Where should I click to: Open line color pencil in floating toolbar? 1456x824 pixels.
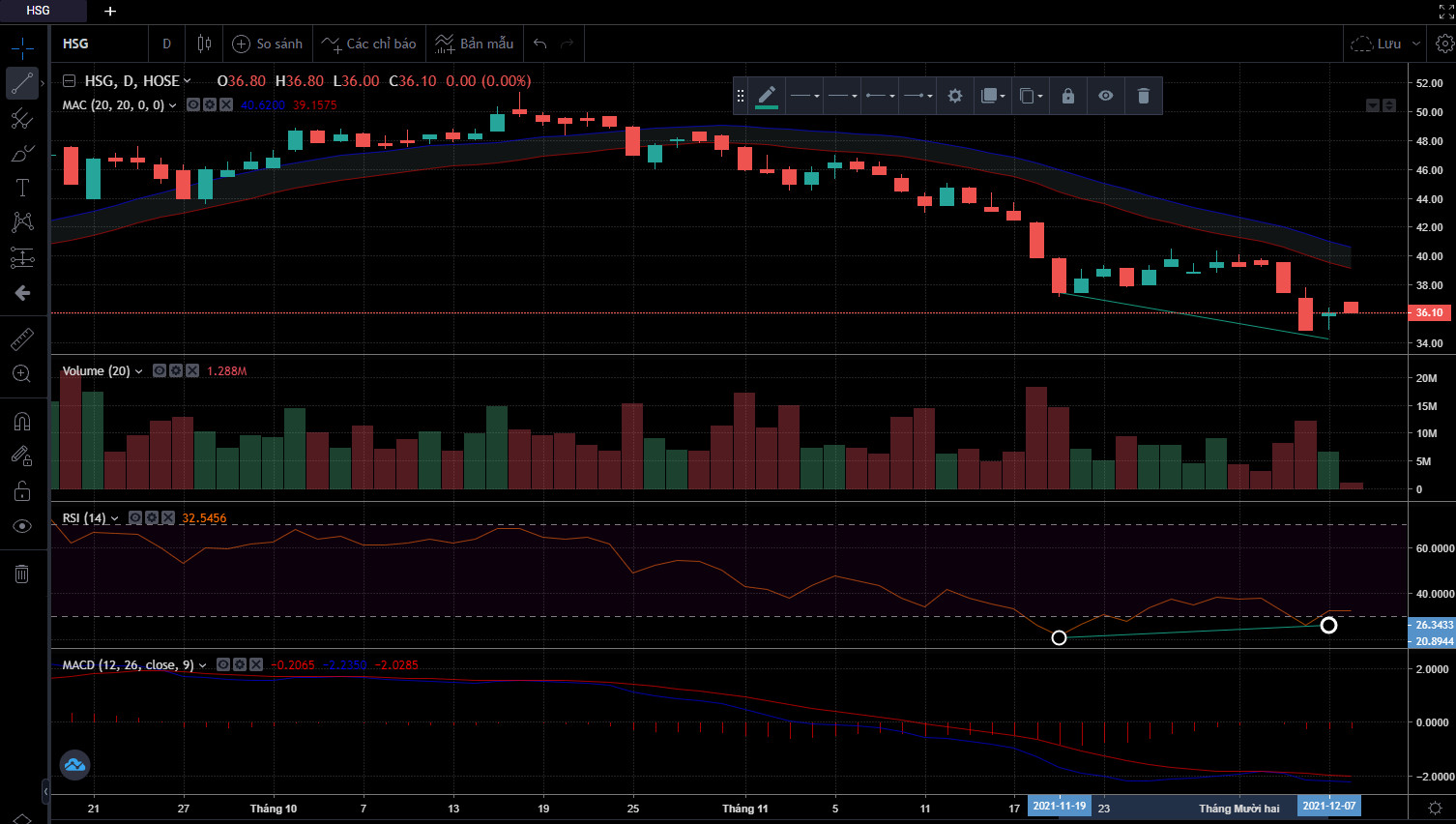[767, 96]
